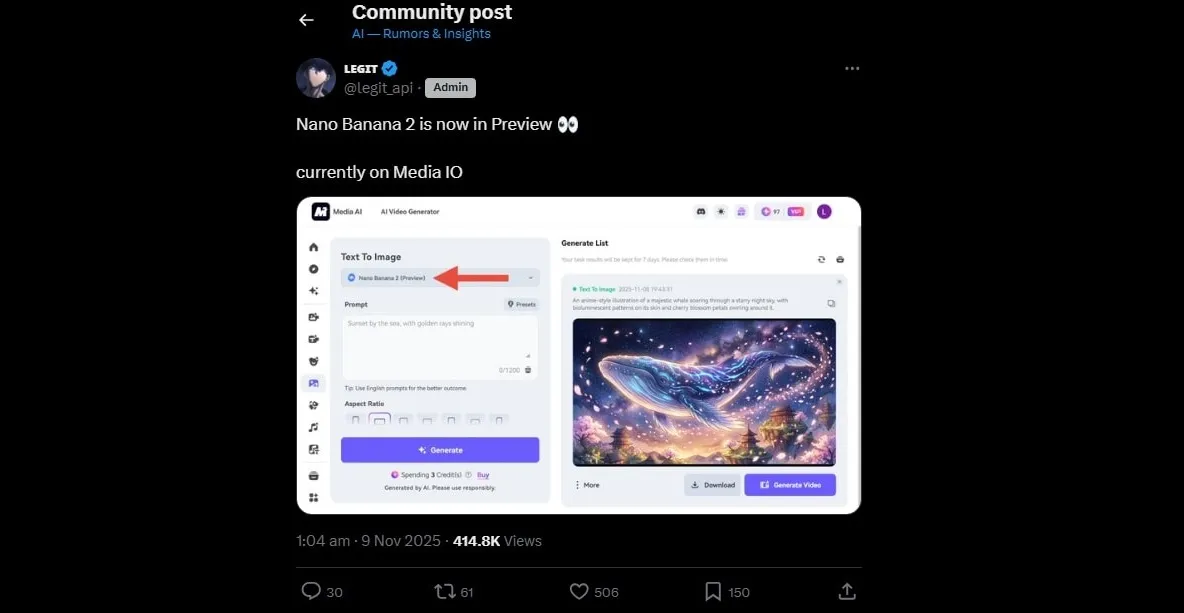The image size is (1184, 613).
Task: Click the back arrow next to Community post
Action: pos(306,20)
